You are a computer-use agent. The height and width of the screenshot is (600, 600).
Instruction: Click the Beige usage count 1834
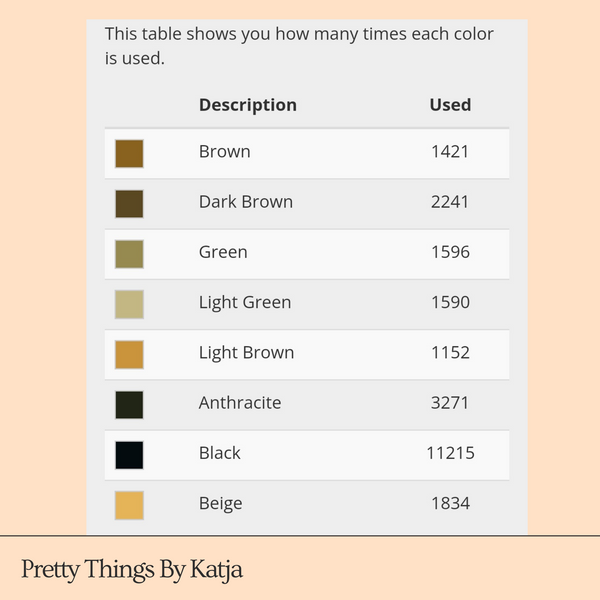pyautogui.click(x=450, y=503)
